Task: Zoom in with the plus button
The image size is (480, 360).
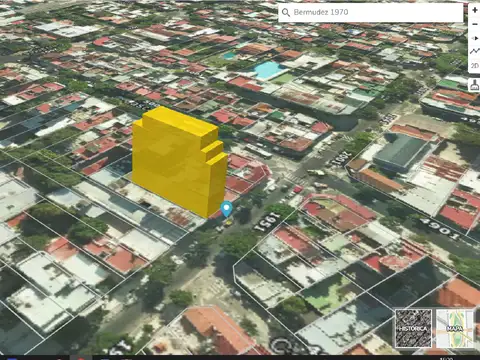Action: click(474, 10)
